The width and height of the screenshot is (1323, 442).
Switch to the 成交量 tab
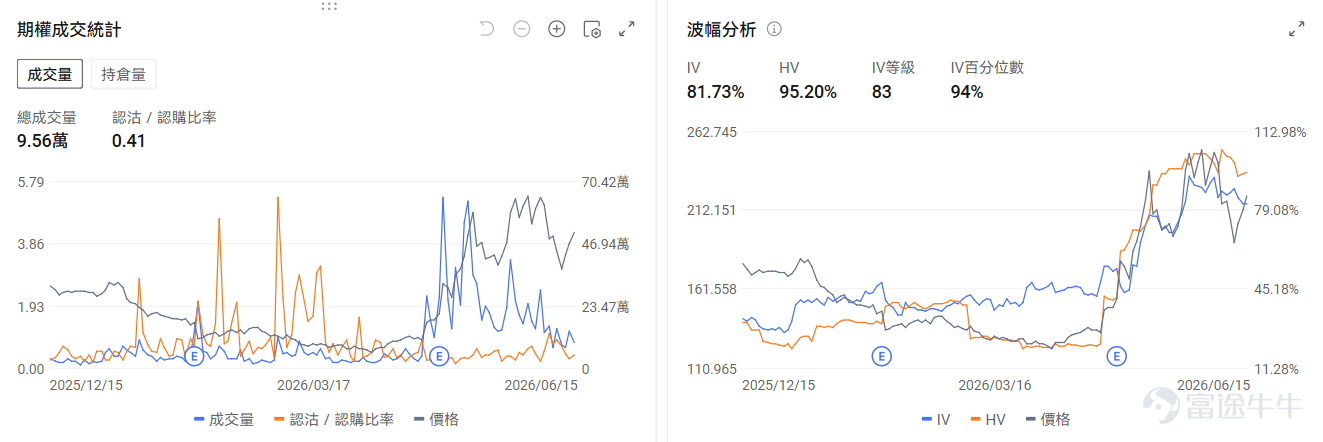(x=50, y=74)
